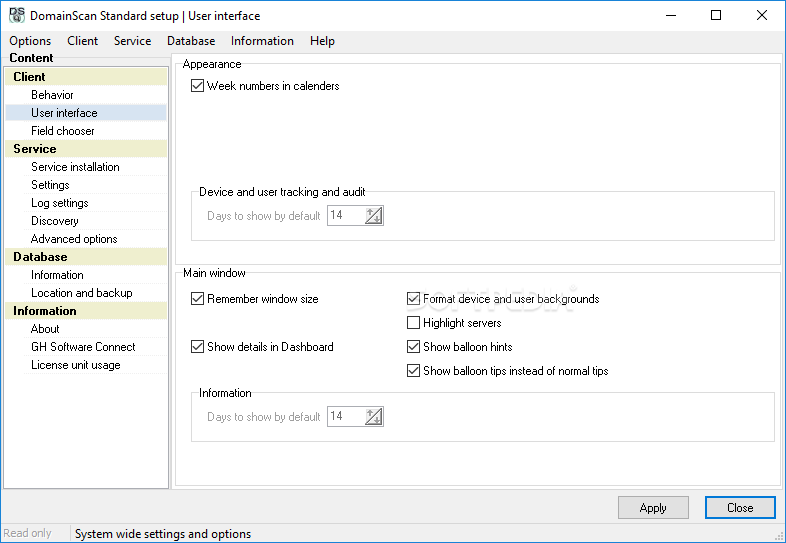Select Field chooser in Content tree
Screen dimensions: 786x543
pos(86,131)
